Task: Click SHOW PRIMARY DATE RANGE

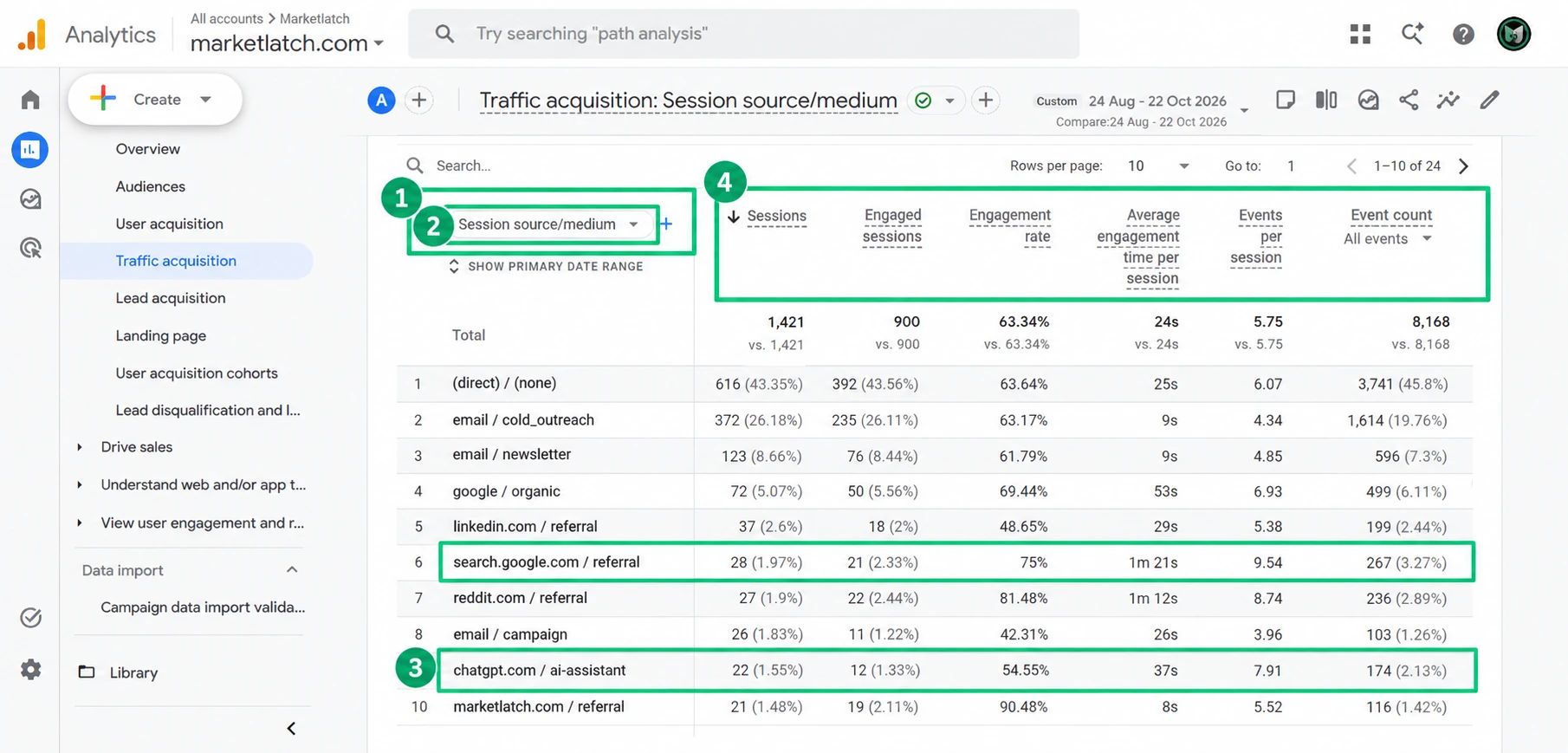Action: pos(546,267)
